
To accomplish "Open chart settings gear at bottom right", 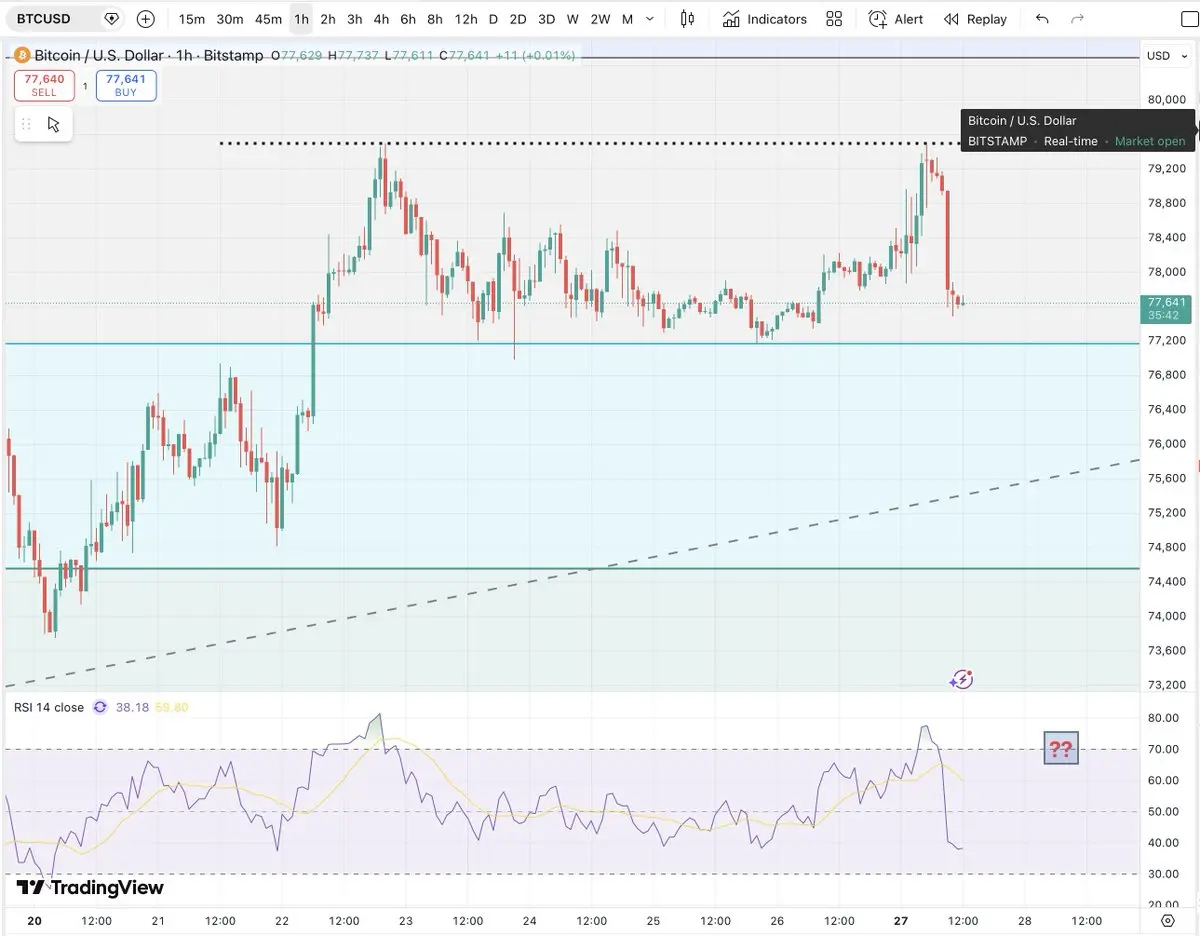I will pos(1167,920).
